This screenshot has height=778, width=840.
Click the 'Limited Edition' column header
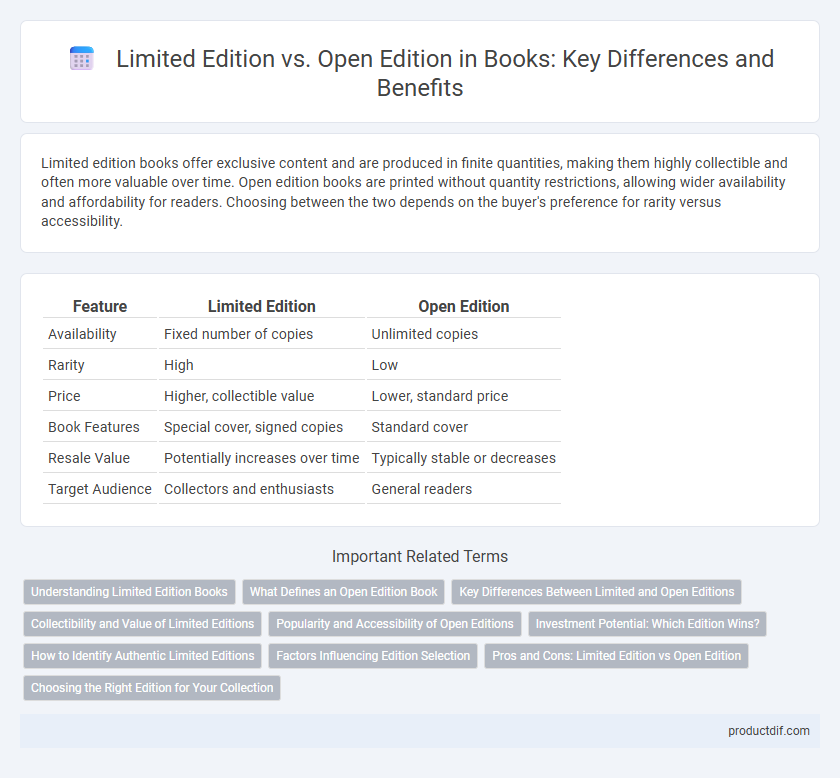pyautogui.click(x=261, y=306)
